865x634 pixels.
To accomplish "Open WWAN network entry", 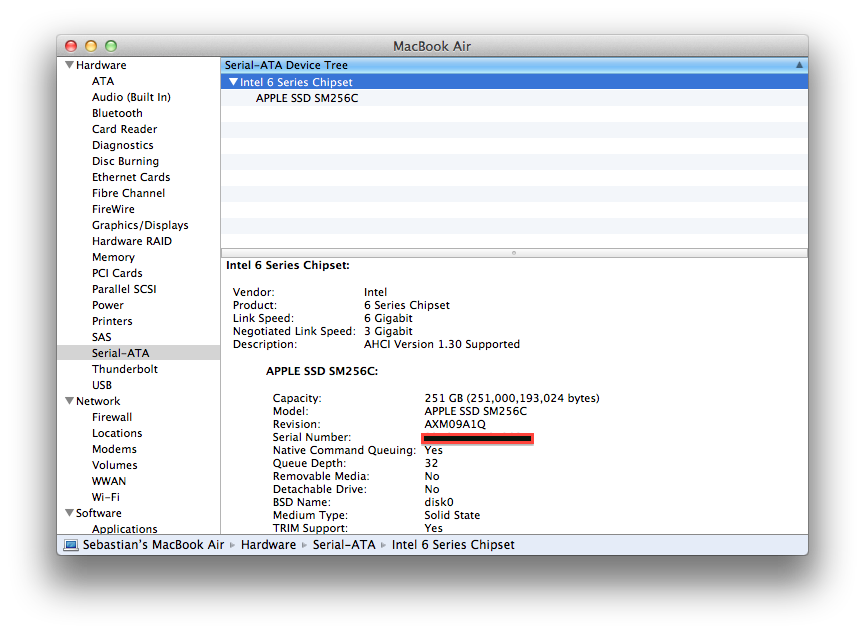I will point(109,481).
